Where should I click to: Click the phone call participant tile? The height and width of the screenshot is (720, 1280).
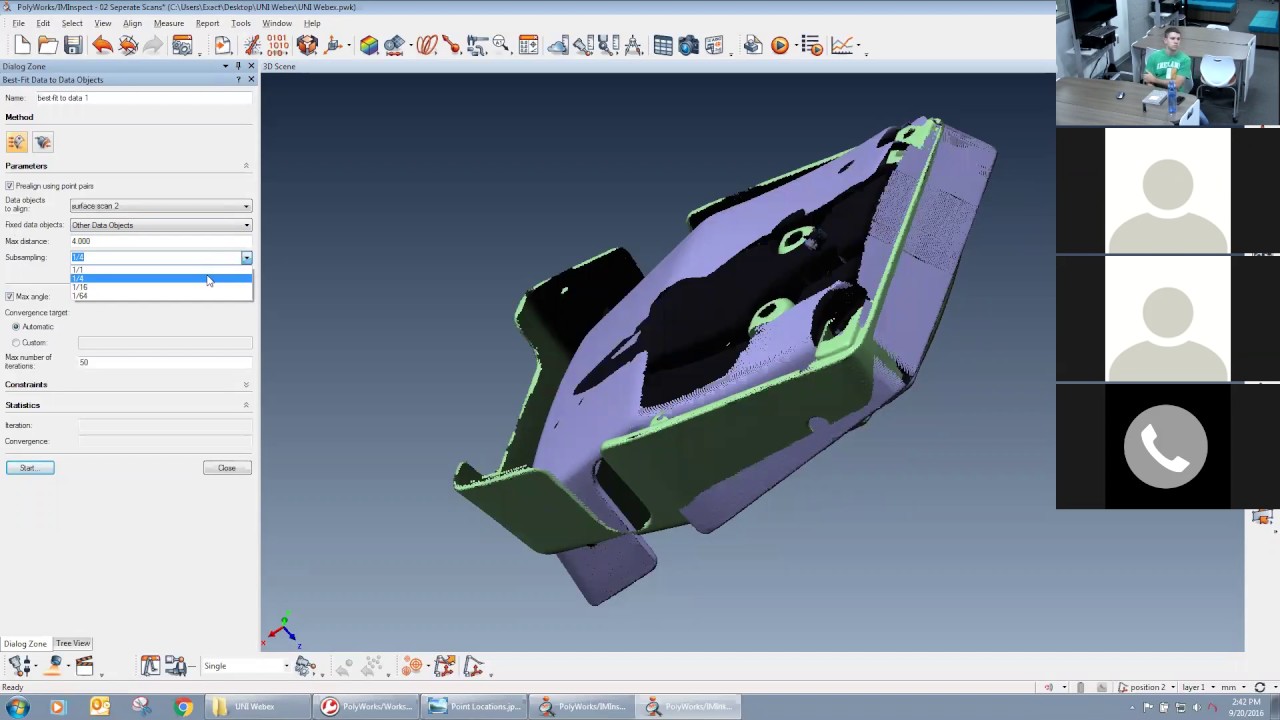click(1167, 446)
